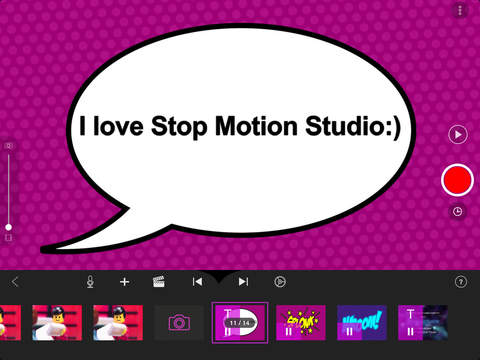The width and height of the screenshot is (480, 360).
Task: Jump to the first frame
Action: point(197,282)
